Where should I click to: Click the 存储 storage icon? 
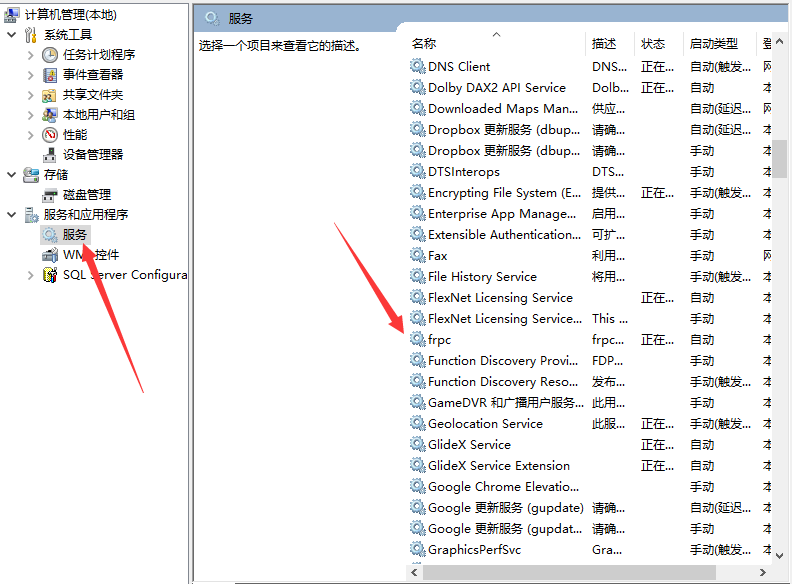pyautogui.click(x=31, y=175)
